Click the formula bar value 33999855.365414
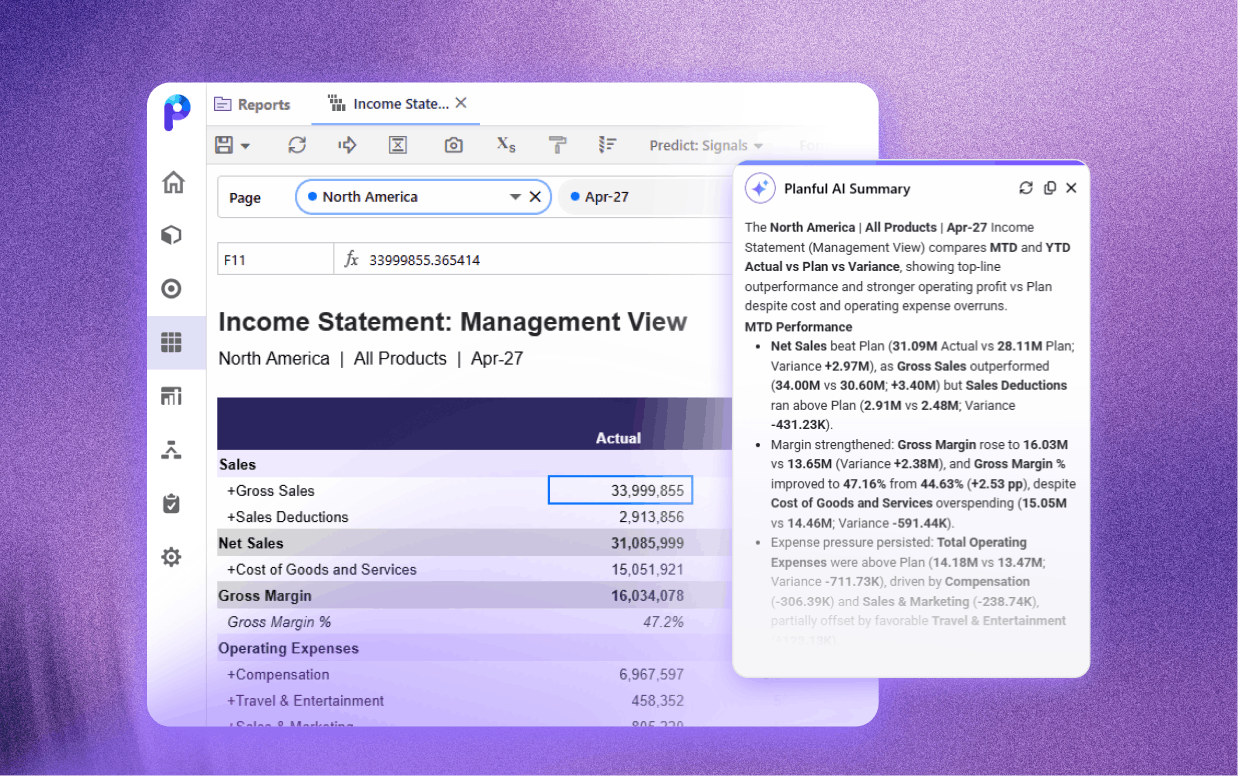Image resolution: width=1238 pixels, height=776 pixels. [425, 260]
